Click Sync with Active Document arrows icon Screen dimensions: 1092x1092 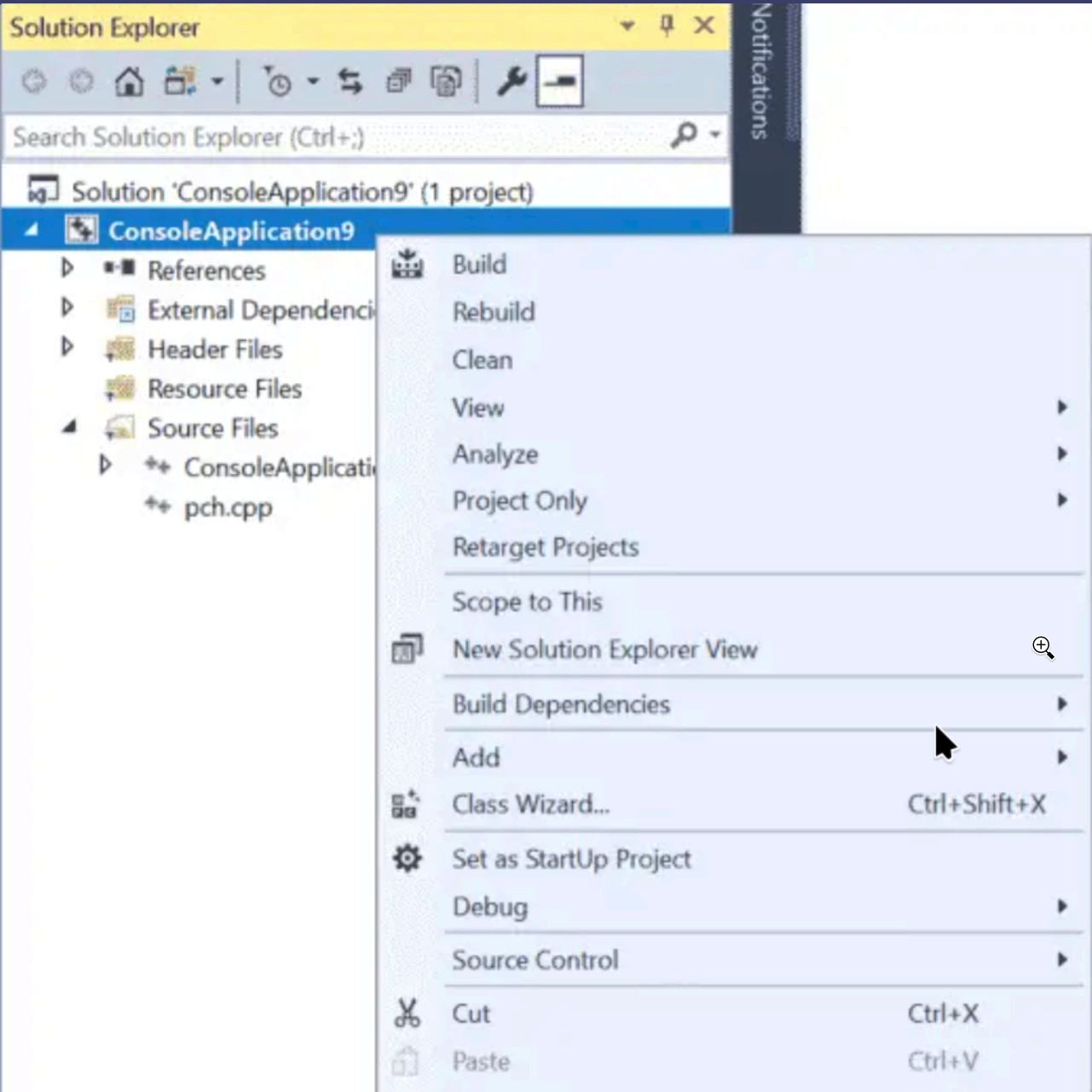tap(350, 82)
